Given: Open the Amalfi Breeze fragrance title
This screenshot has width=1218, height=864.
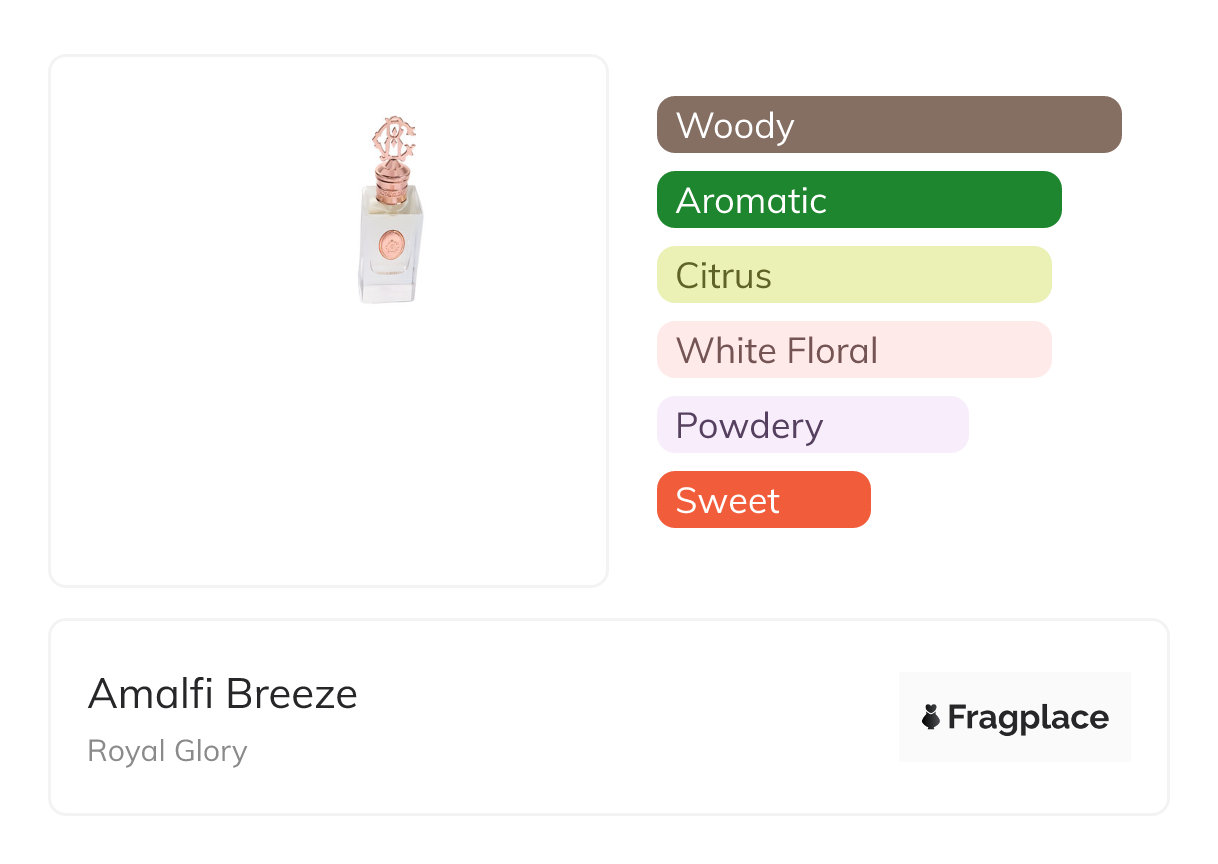Looking at the screenshot, I should pos(223,694).
